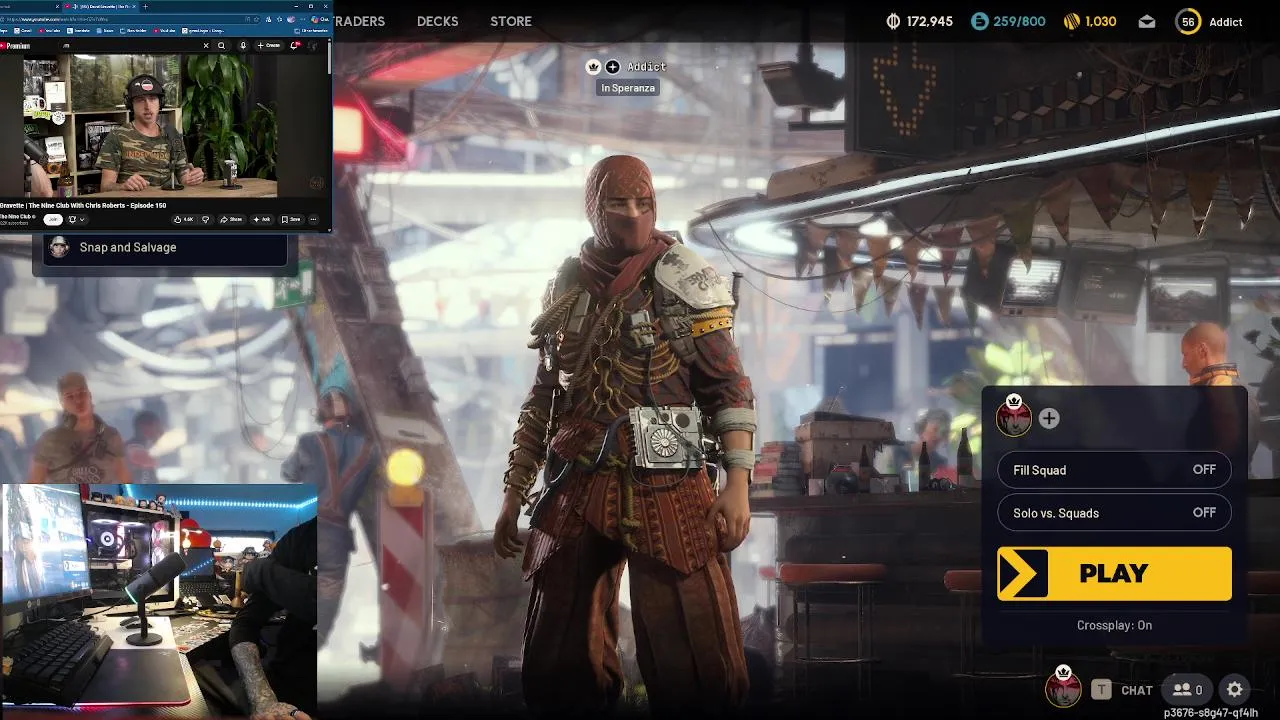Open the Store tab
Screen dimensions: 1280x720
coord(511,21)
